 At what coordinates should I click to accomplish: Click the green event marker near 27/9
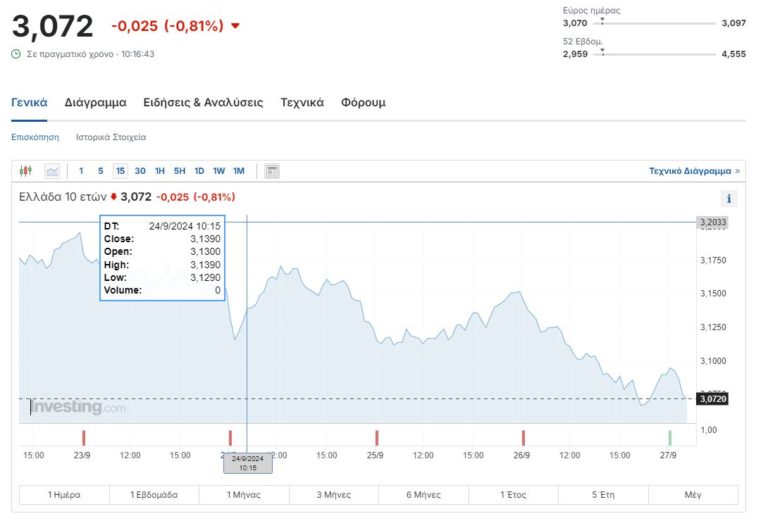(670, 437)
